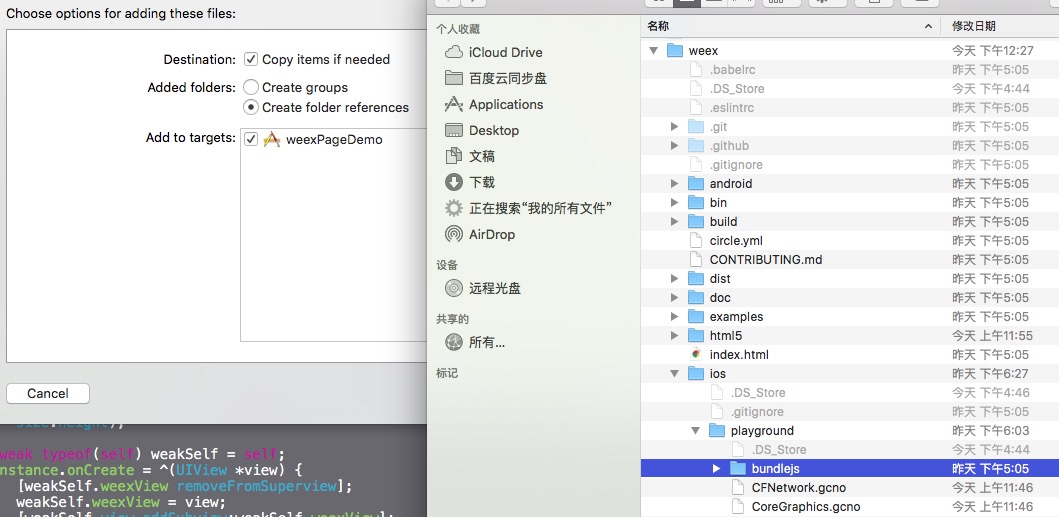Expand the .git folder
This screenshot has height=517, width=1059.
(674, 126)
